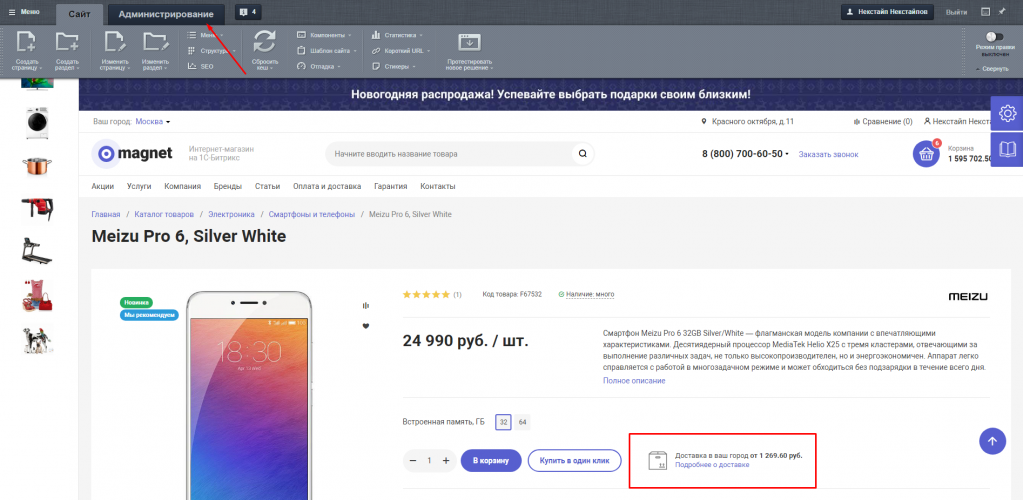
Task: Add to favorites with the heart icon
Action: 365,326
